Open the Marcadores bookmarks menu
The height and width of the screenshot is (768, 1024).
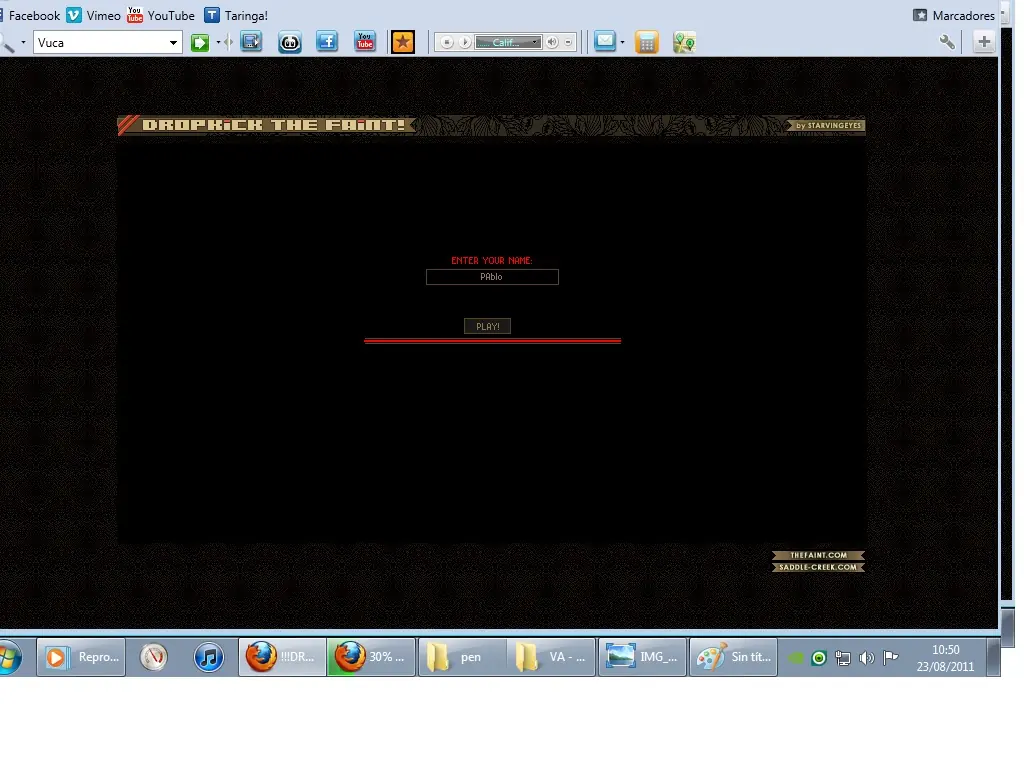coord(954,15)
